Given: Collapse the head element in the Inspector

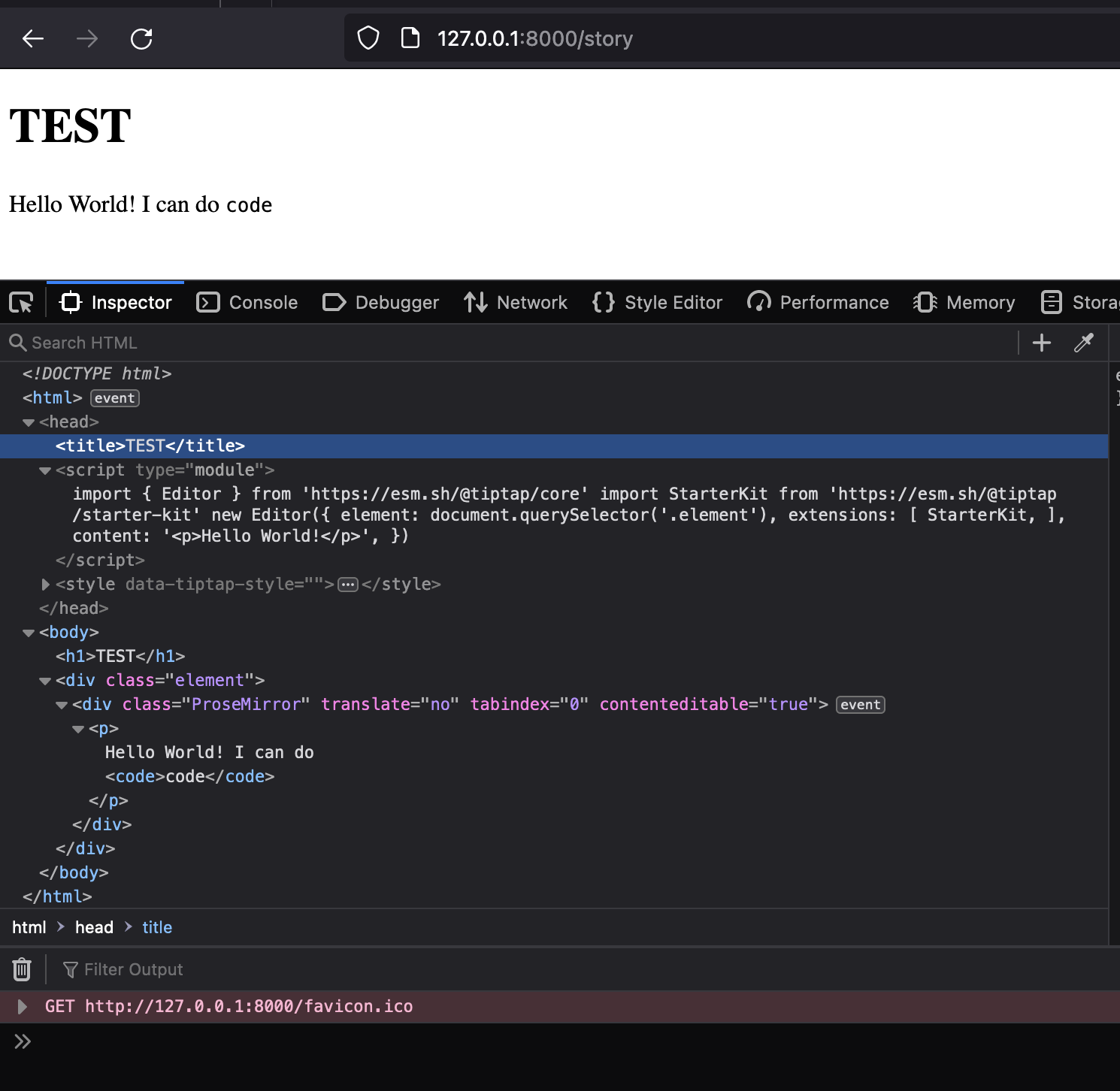Looking at the screenshot, I should [x=29, y=422].
